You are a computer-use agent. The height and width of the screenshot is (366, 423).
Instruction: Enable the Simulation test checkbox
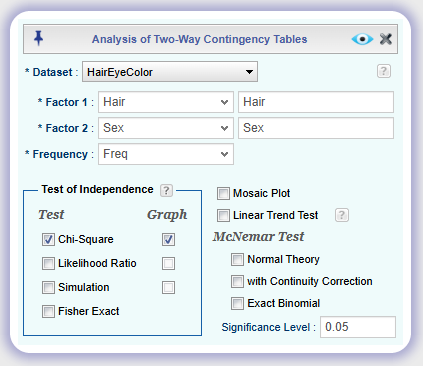coord(48,287)
